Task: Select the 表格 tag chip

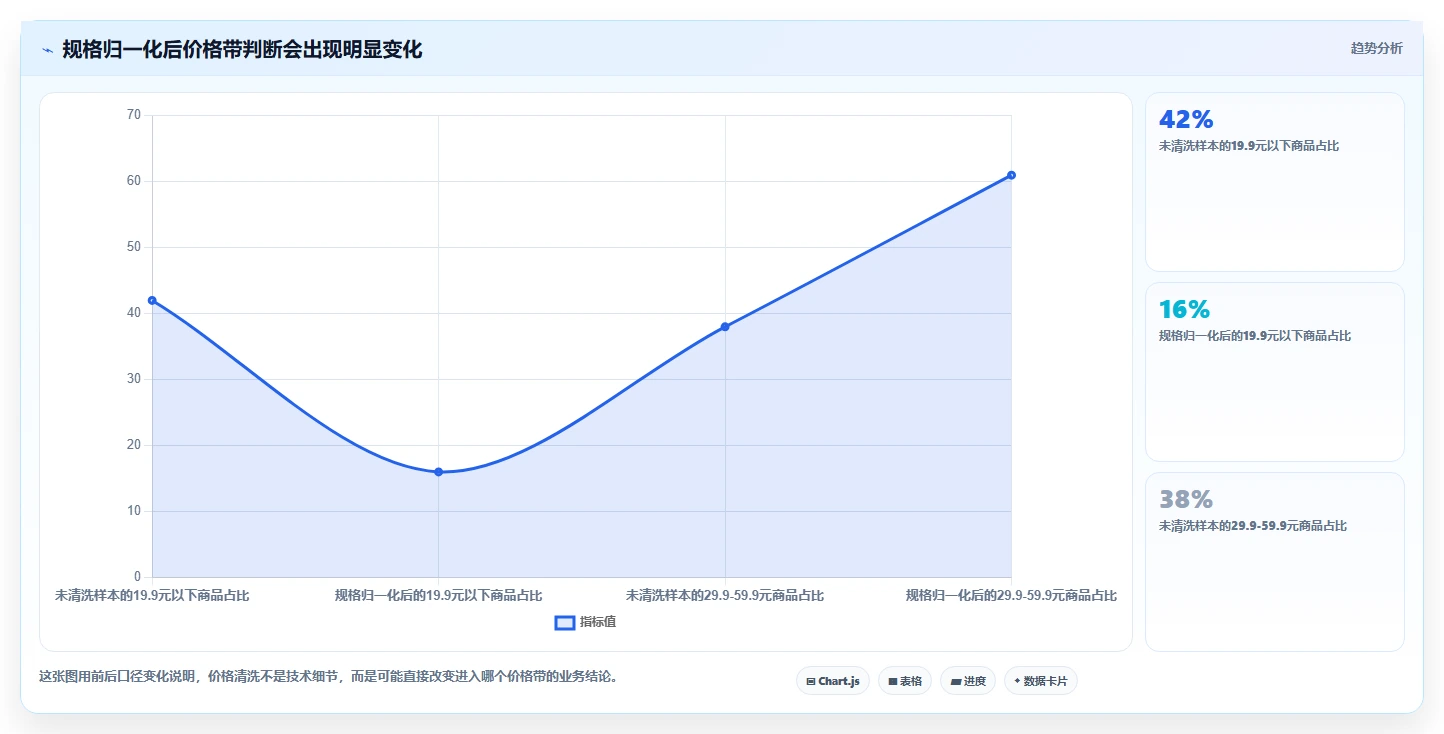Action: [905, 681]
